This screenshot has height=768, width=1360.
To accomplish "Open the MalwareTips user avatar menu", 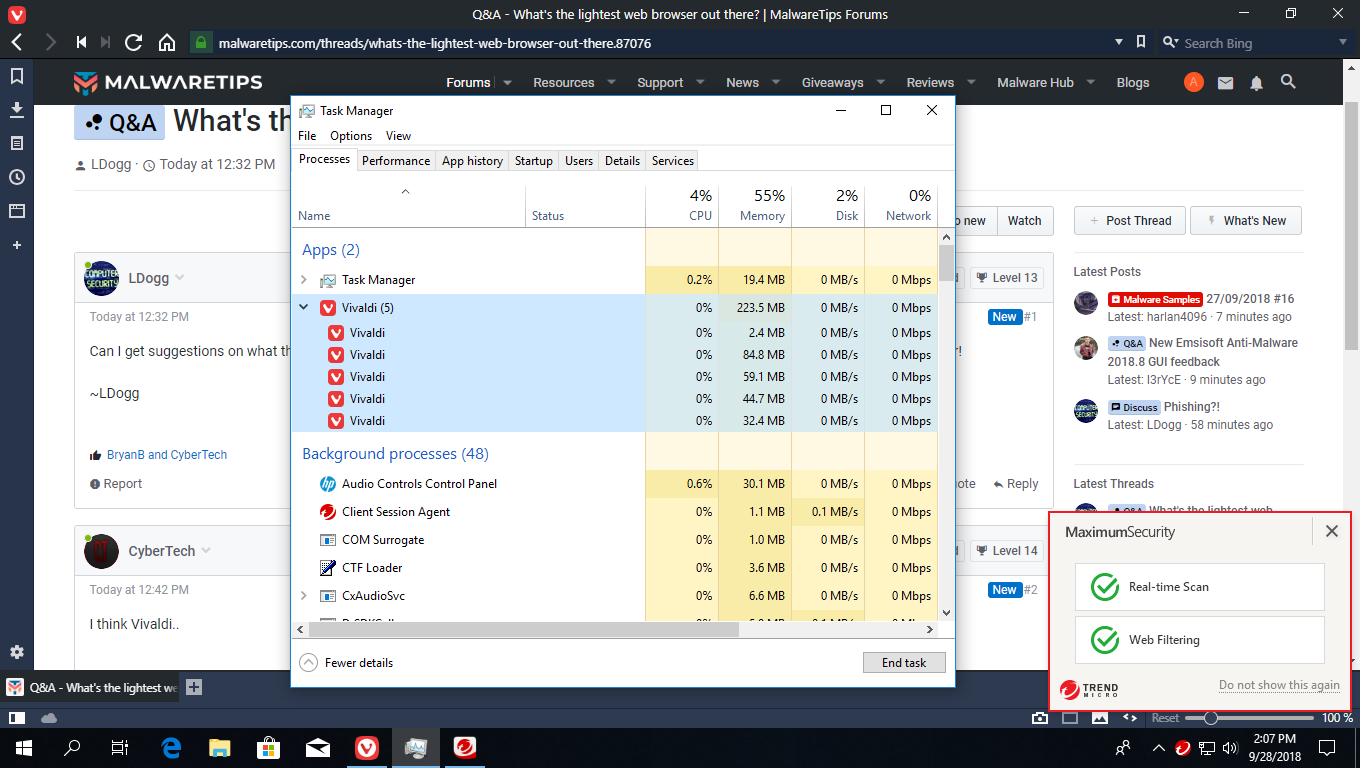I will point(1193,82).
